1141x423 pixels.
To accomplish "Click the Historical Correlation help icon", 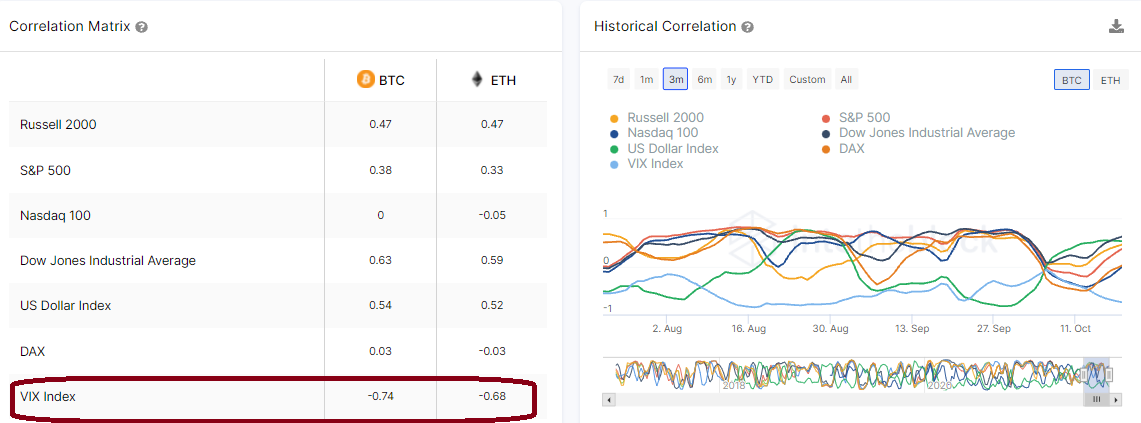I will click(747, 27).
